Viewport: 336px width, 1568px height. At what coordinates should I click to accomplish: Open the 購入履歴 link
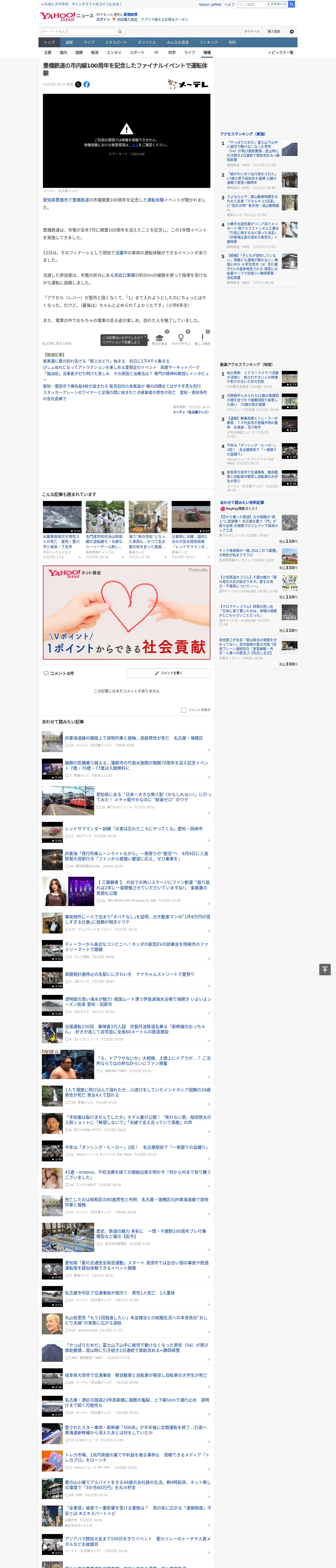pos(274,32)
